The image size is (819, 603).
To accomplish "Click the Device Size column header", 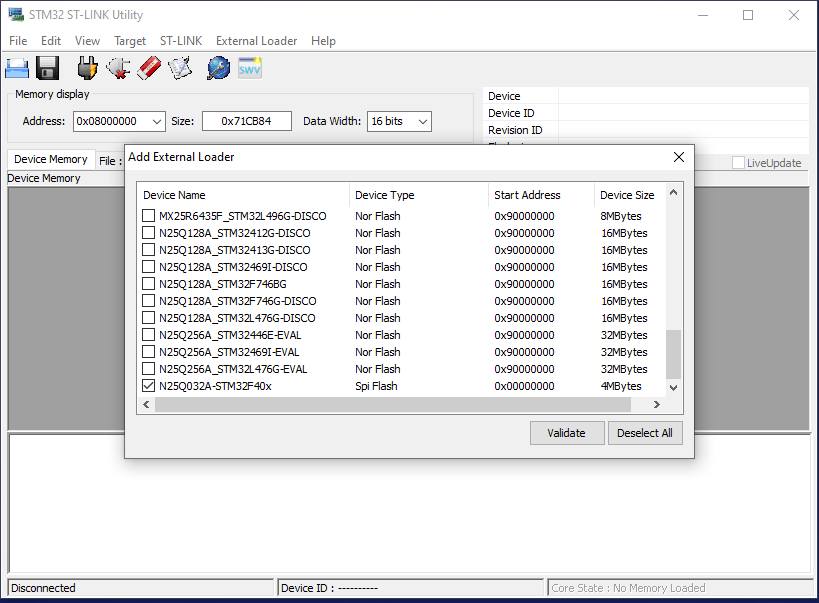I will (x=630, y=195).
